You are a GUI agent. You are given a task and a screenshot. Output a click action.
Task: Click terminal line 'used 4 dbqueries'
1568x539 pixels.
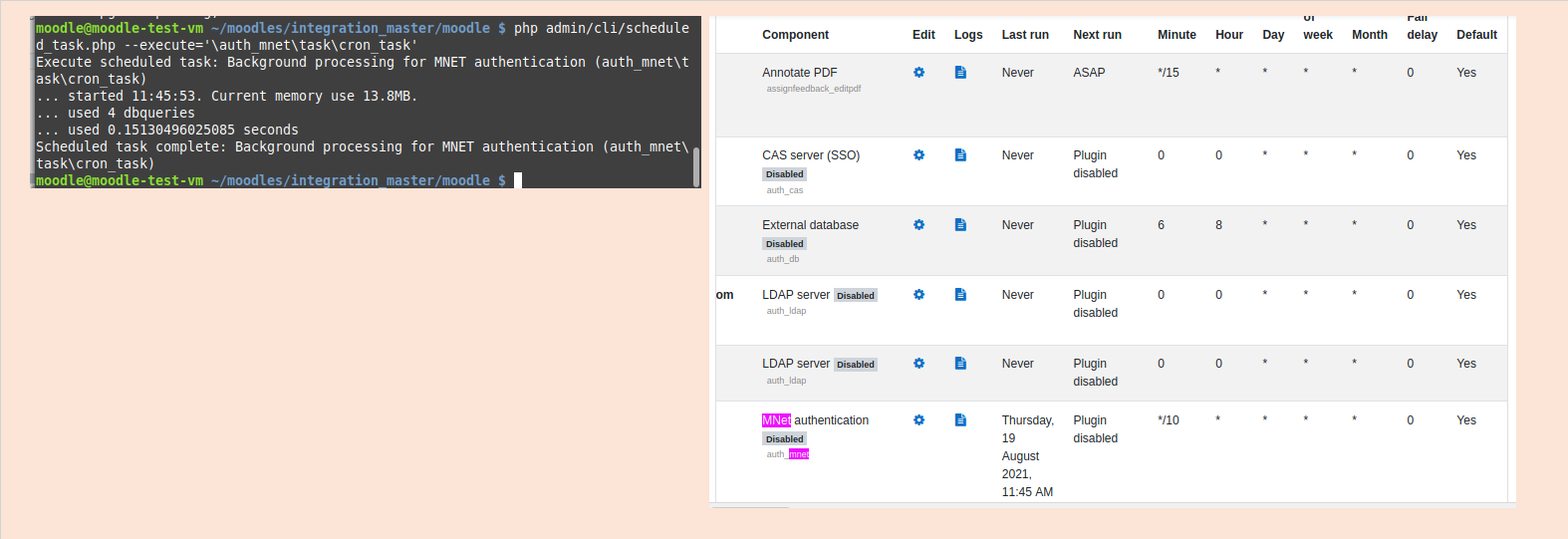[116, 113]
